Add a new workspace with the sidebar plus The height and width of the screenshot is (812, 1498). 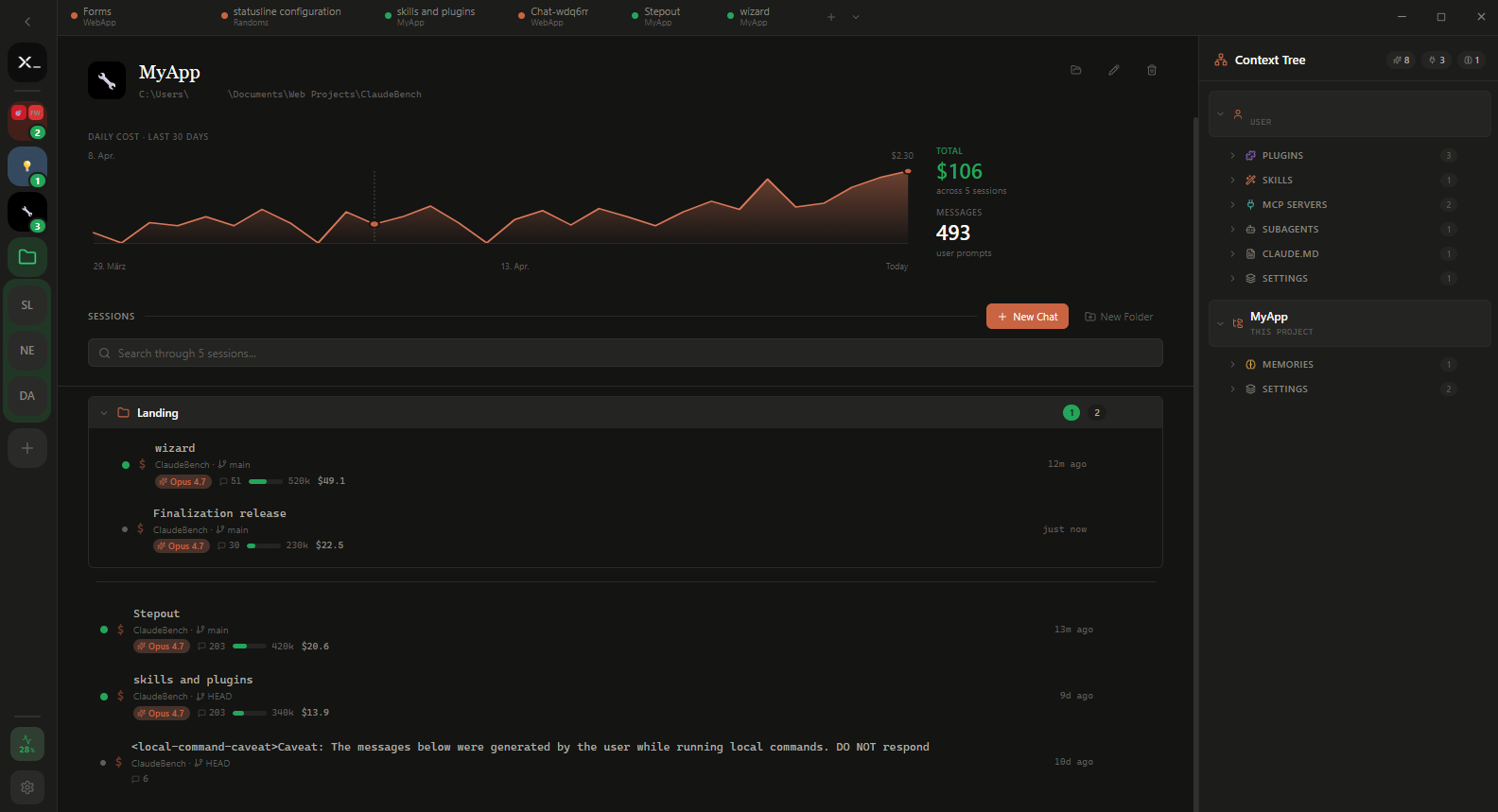pyautogui.click(x=27, y=448)
